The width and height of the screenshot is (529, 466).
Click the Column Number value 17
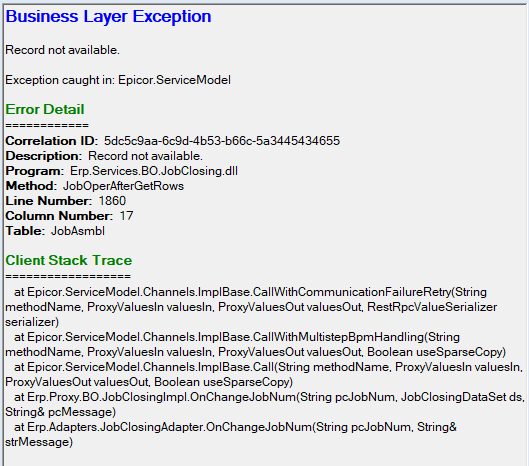tap(127, 216)
